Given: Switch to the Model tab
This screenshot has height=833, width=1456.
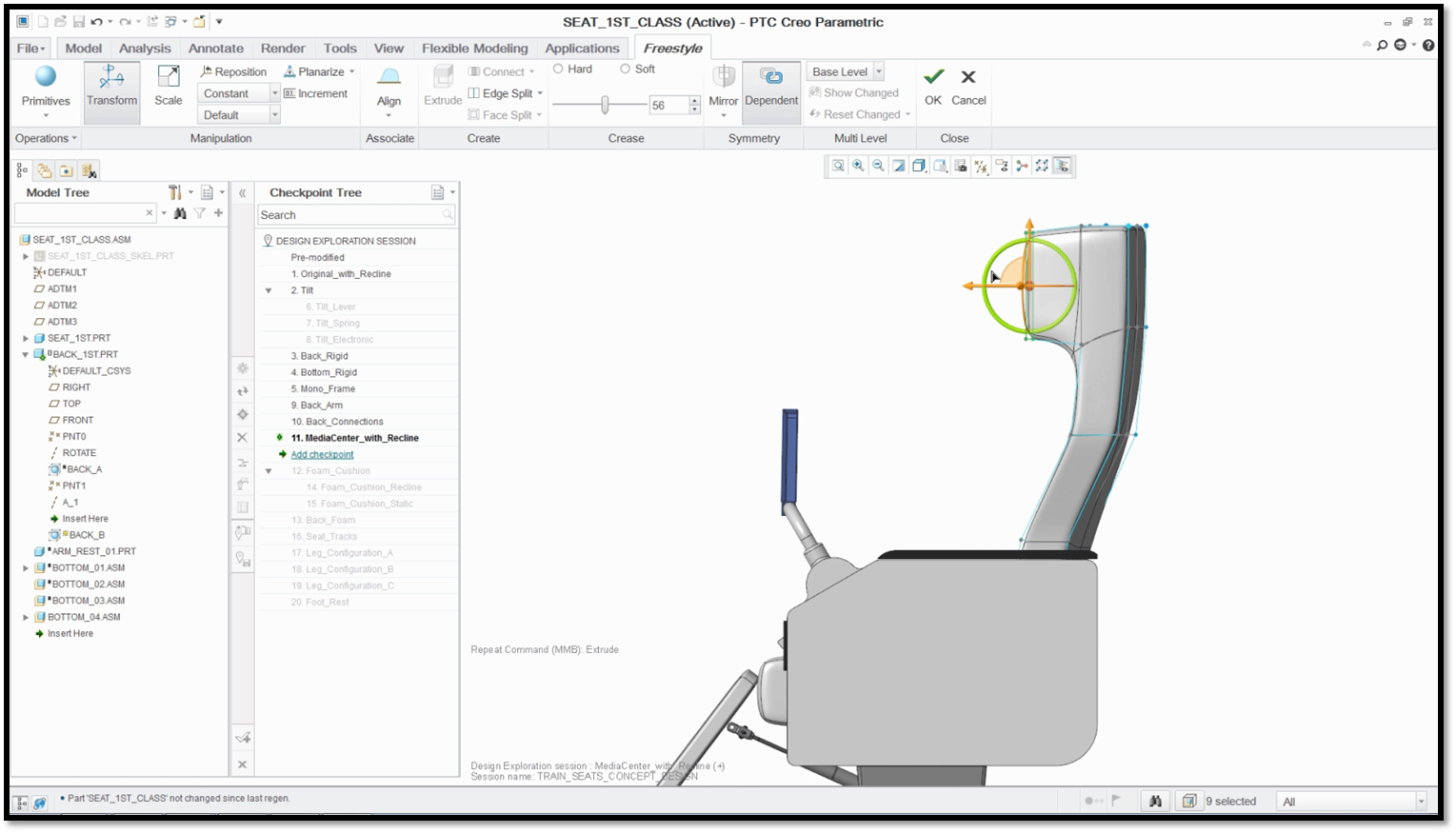Looking at the screenshot, I should [x=83, y=48].
